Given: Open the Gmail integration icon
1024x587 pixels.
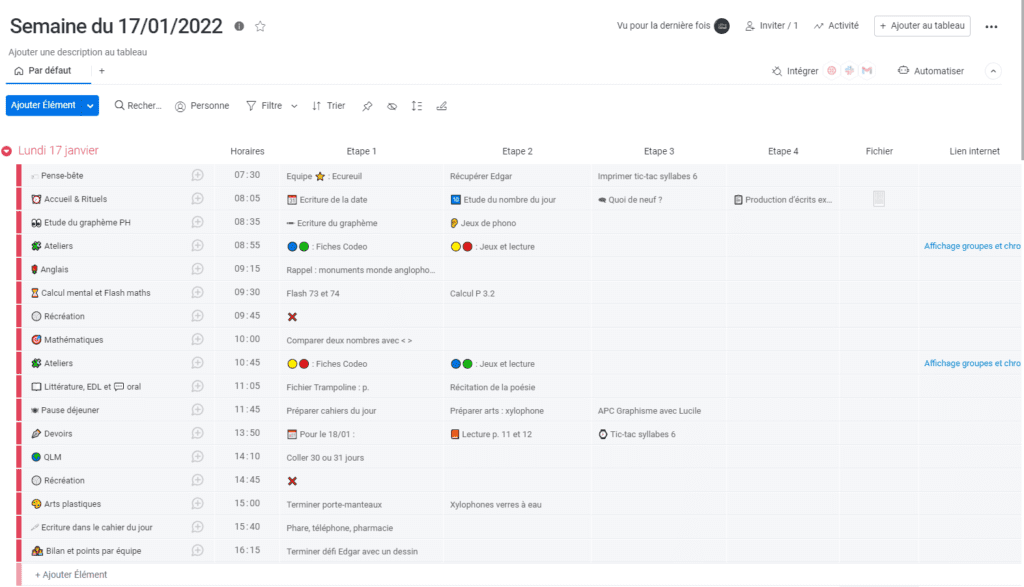Looking at the screenshot, I should coord(867,71).
